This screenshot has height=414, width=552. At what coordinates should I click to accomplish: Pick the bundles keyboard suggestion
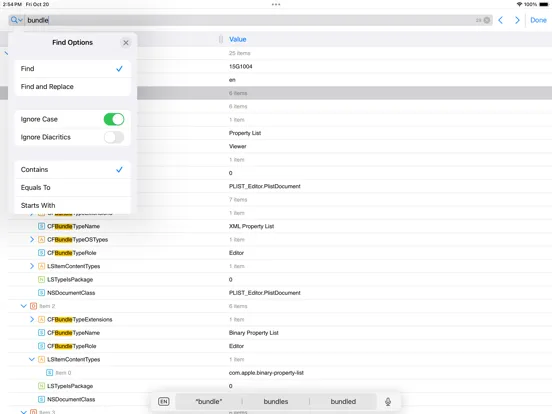(x=276, y=402)
